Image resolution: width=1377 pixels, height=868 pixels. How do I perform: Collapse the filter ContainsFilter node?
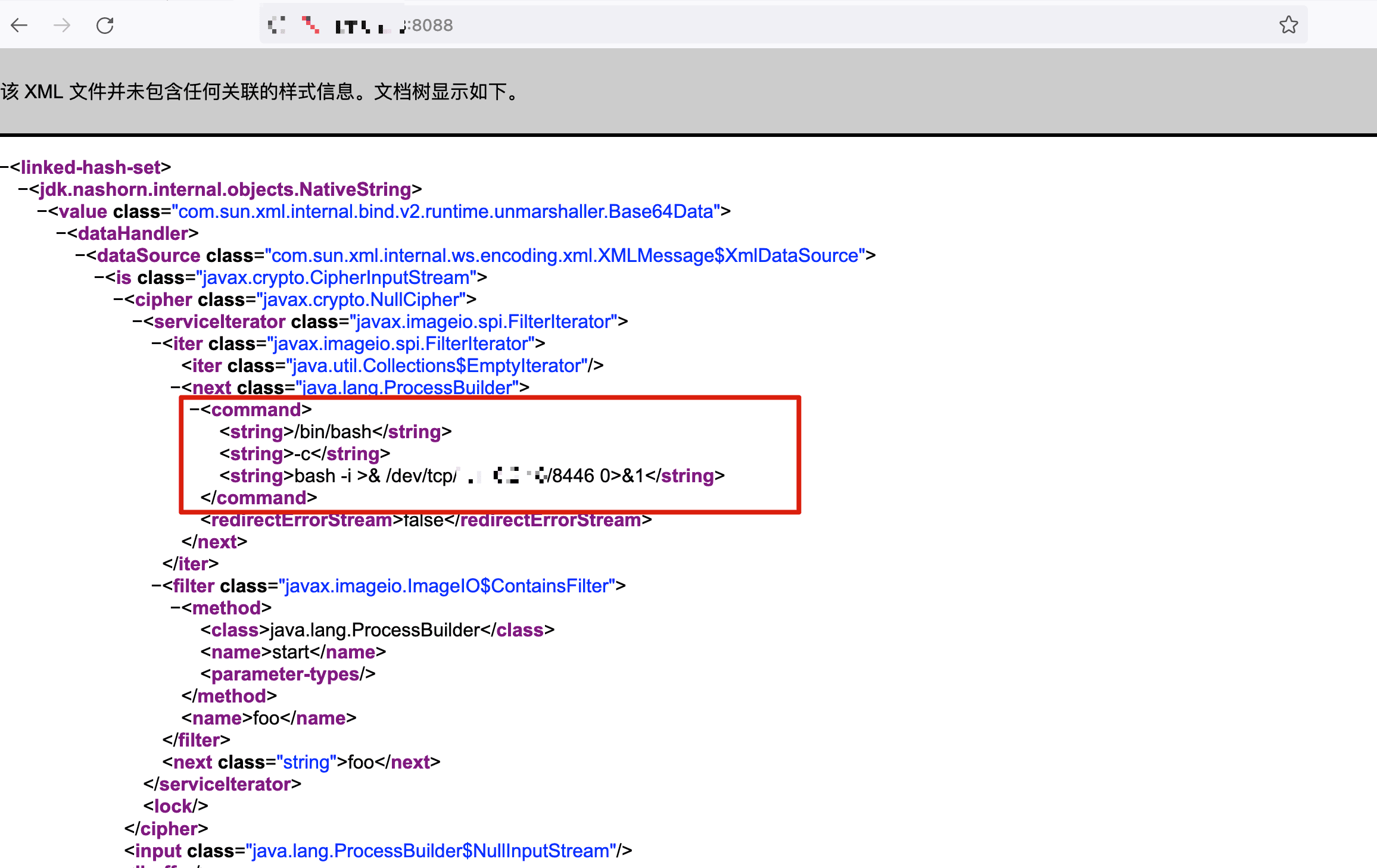157,586
